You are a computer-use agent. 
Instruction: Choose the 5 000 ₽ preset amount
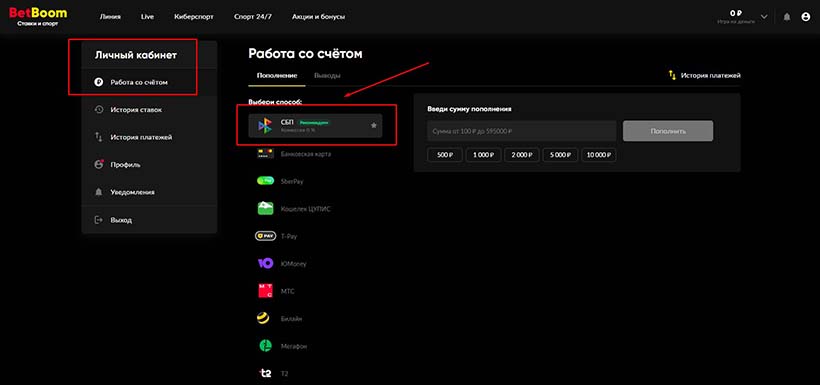point(560,155)
